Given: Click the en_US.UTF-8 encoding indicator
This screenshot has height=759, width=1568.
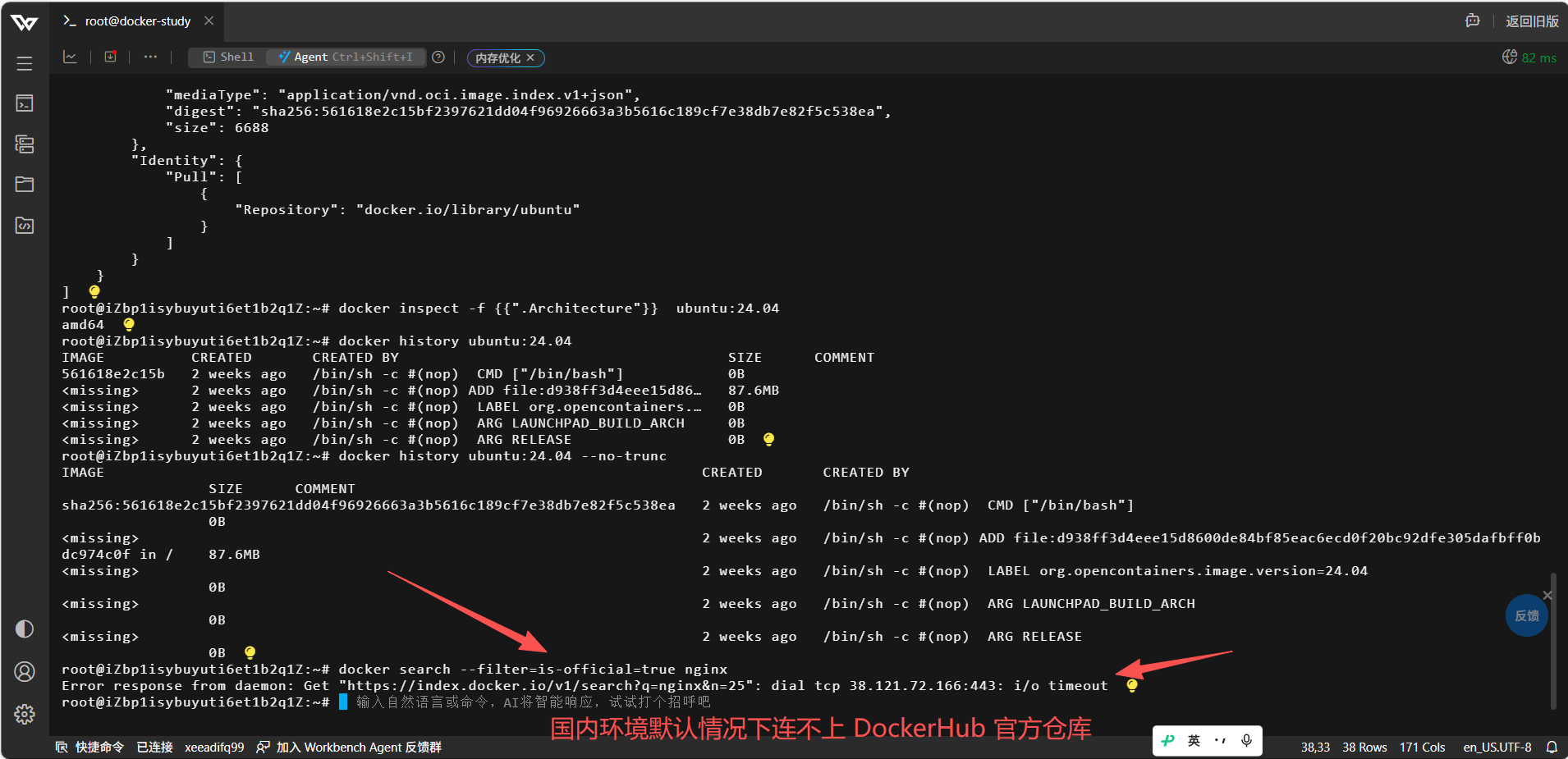Looking at the screenshot, I should pos(1497,747).
